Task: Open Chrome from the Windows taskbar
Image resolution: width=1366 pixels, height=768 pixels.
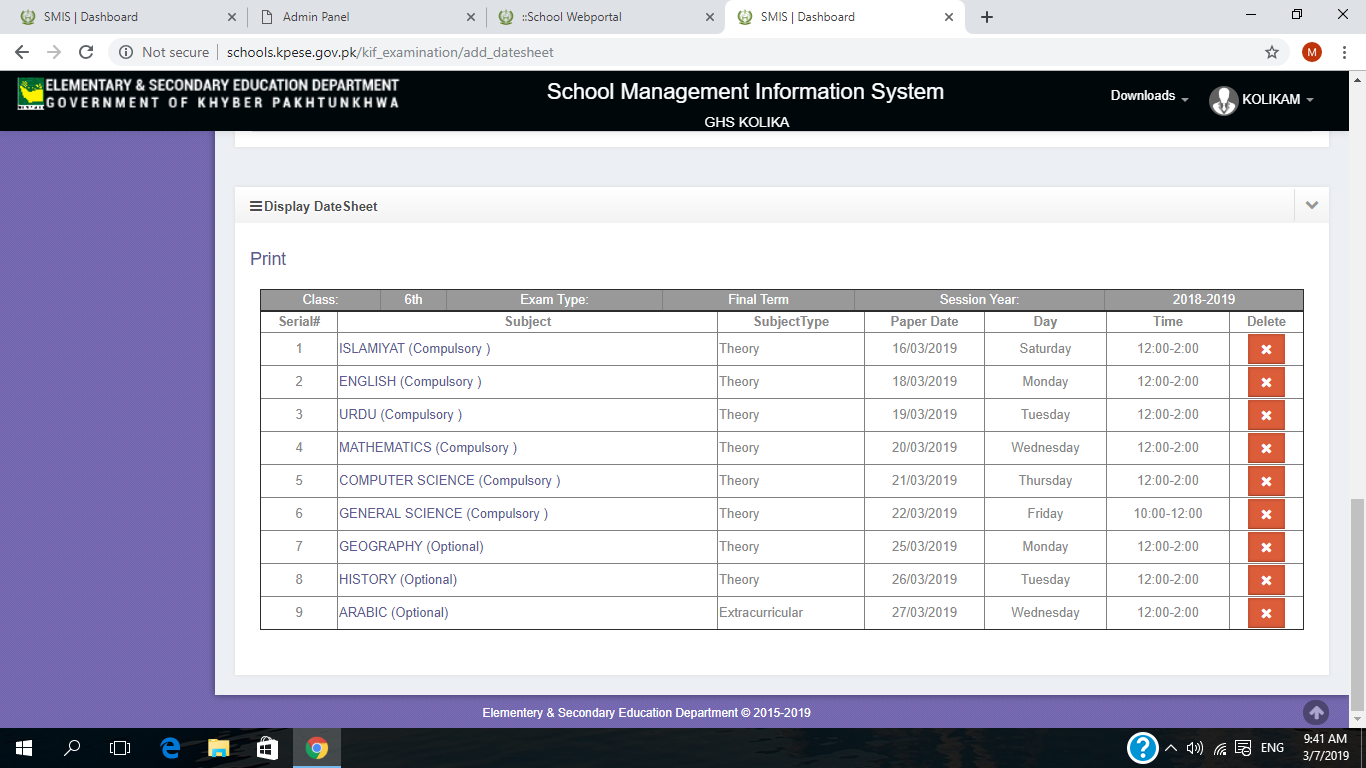Action: click(x=317, y=748)
